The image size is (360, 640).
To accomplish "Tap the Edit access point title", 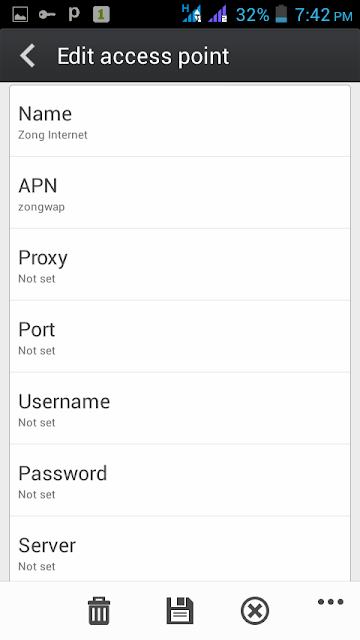I will [143, 56].
